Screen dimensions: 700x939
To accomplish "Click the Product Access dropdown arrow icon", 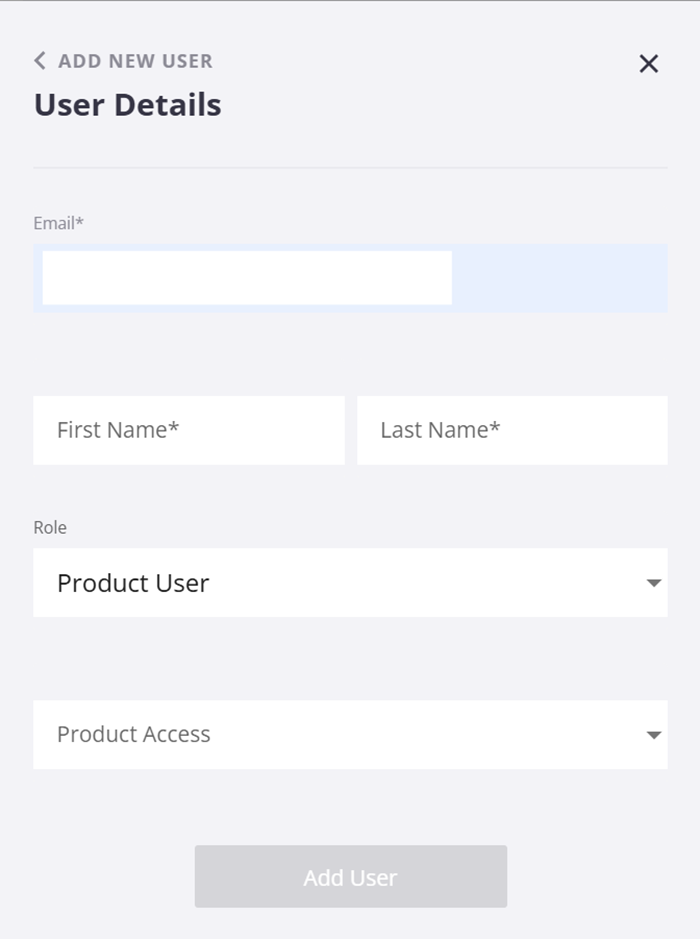I will pos(653,735).
